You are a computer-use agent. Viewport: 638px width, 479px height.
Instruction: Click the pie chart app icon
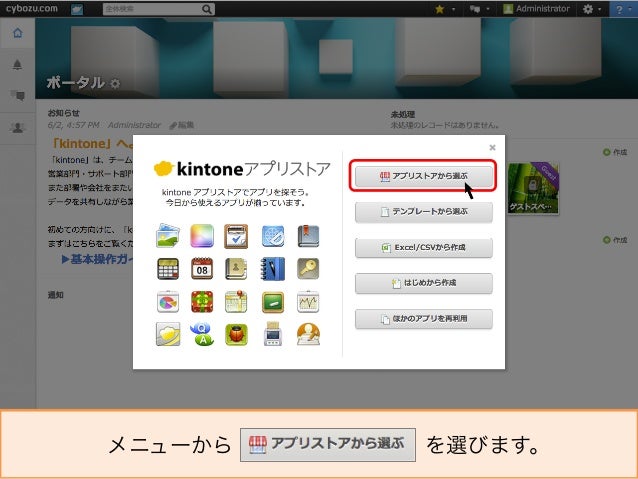pyautogui.click(x=168, y=302)
